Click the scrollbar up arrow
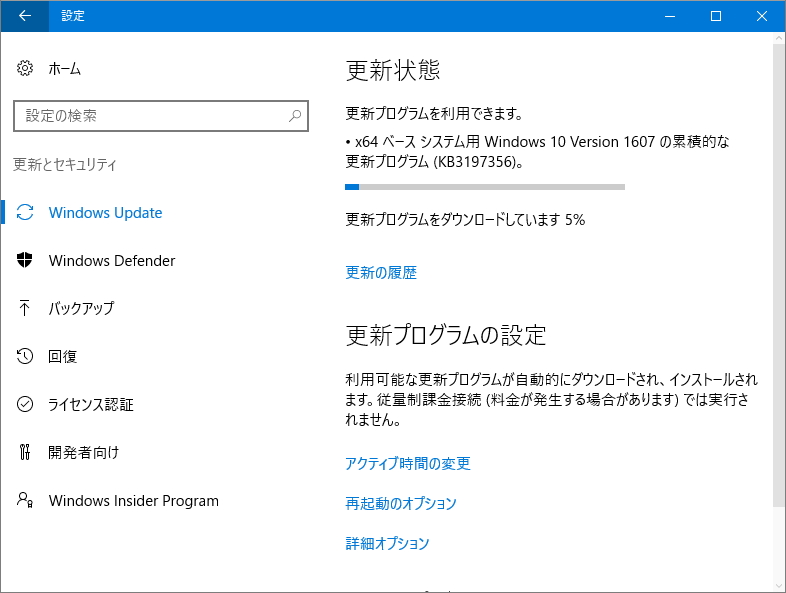Screen dimensions: 786x593 pyautogui.click(x=779, y=38)
